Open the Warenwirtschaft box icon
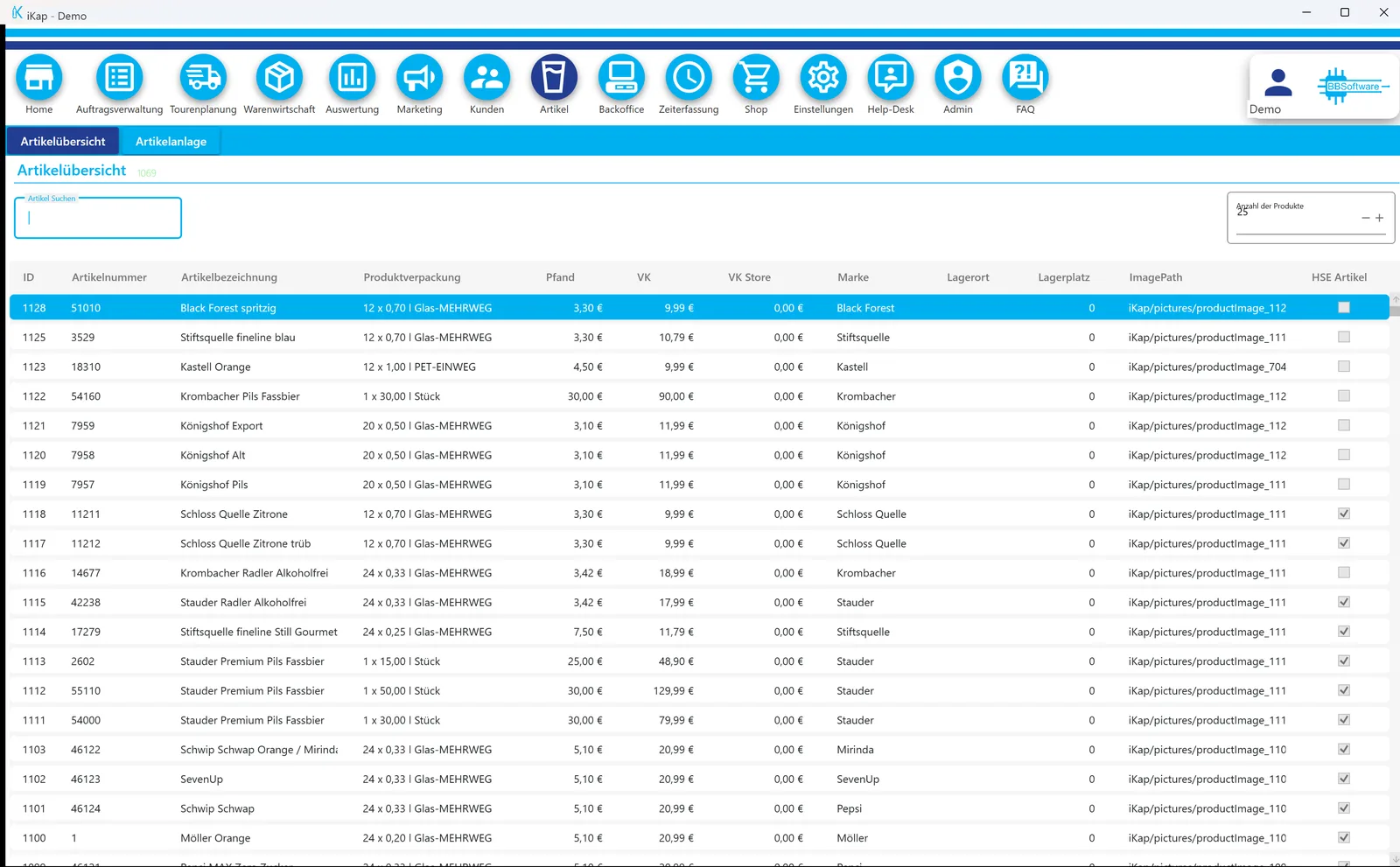Image resolution: width=1400 pixels, height=867 pixels. [x=279, y=77]
